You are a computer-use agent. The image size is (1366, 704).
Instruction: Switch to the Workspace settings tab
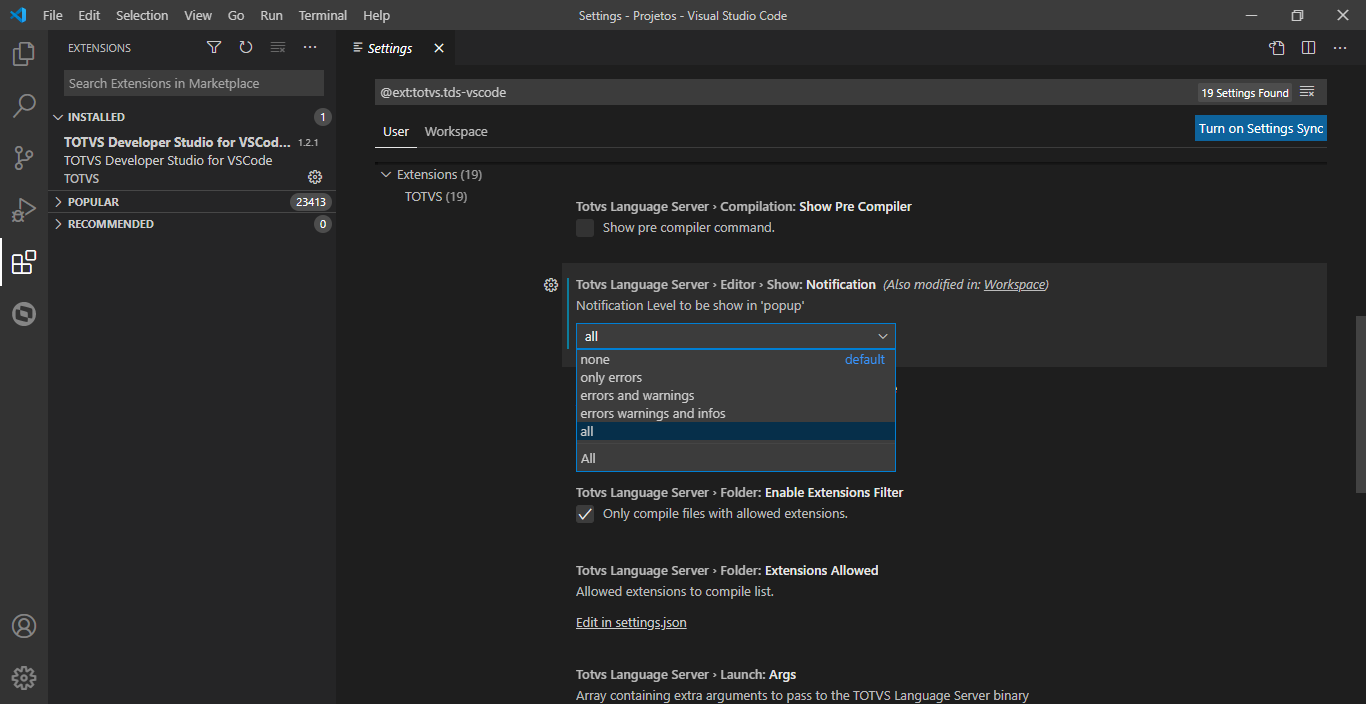(456, 131)
